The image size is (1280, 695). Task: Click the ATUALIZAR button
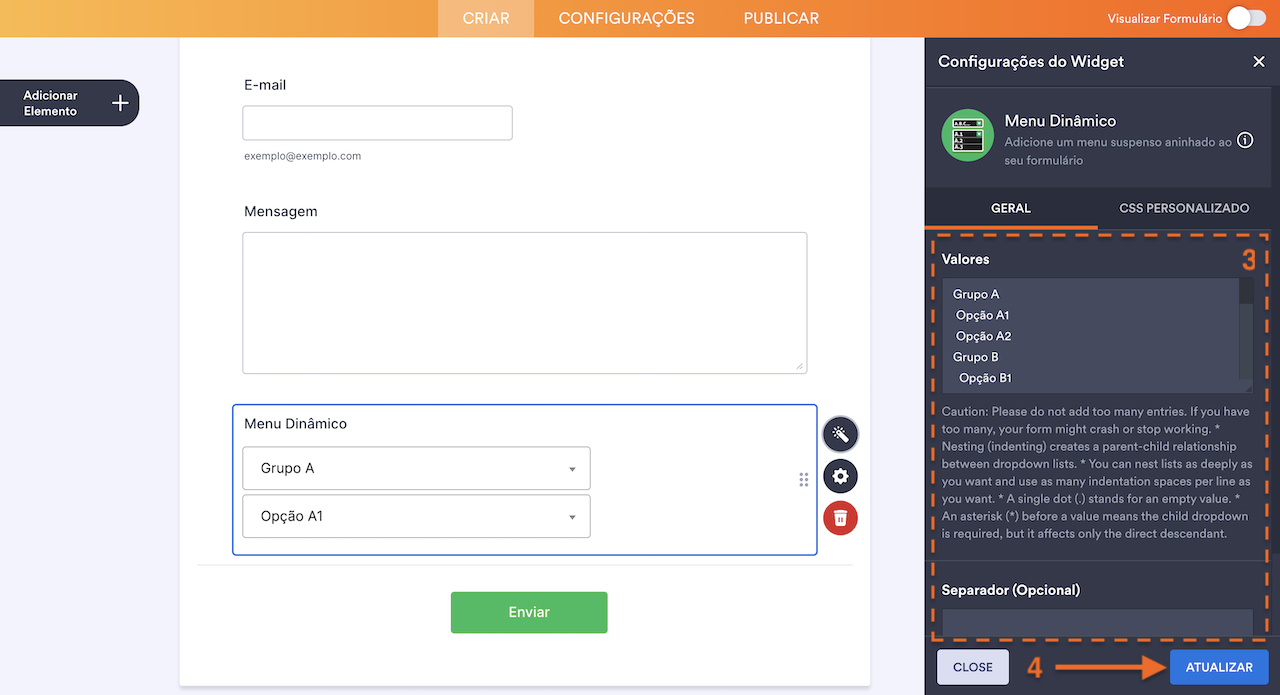tap(1219, 667)
